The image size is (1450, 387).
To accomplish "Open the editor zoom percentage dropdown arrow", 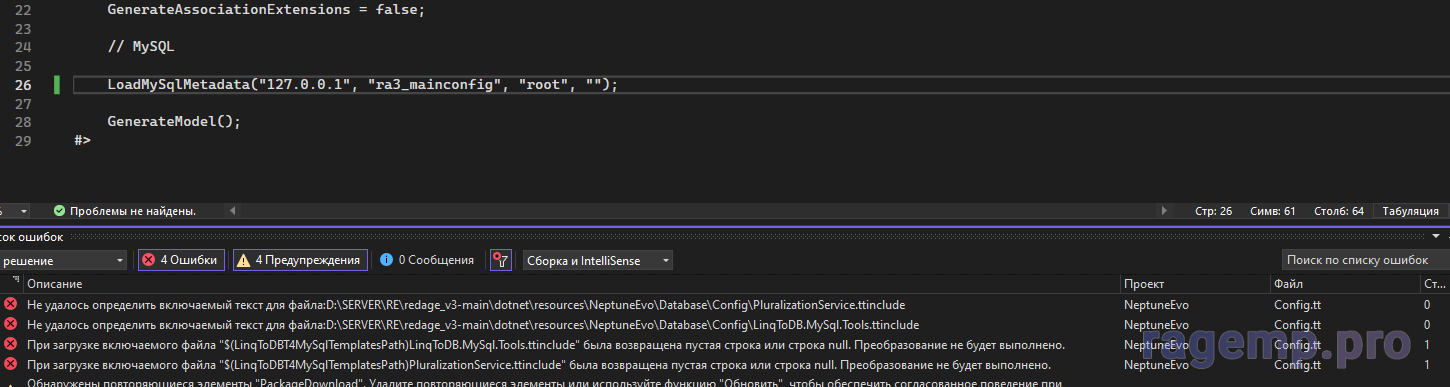I will tap(24, 211).
